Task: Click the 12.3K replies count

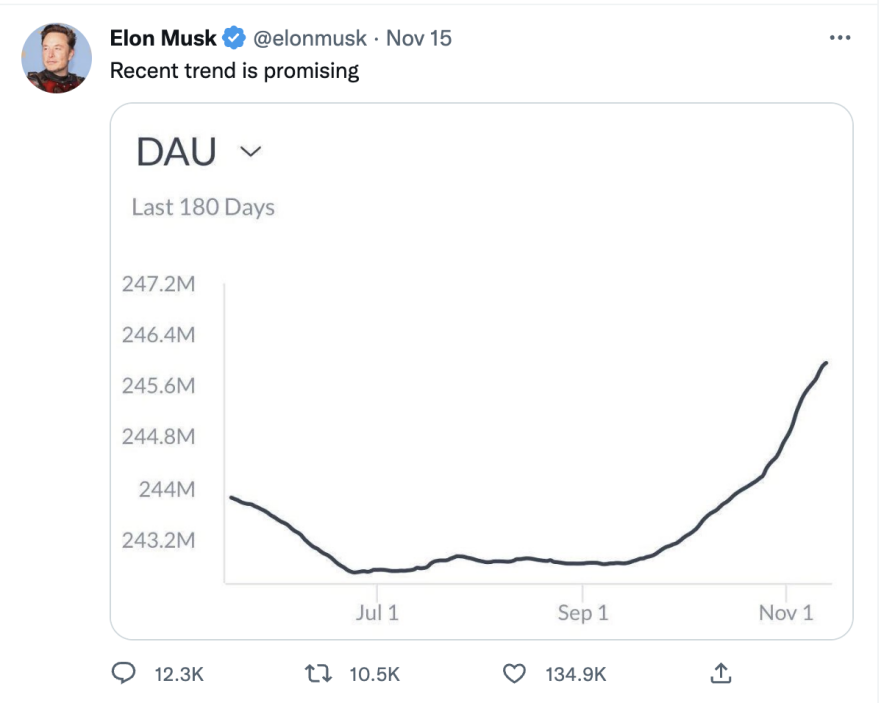Action: (x=179, y=675)
